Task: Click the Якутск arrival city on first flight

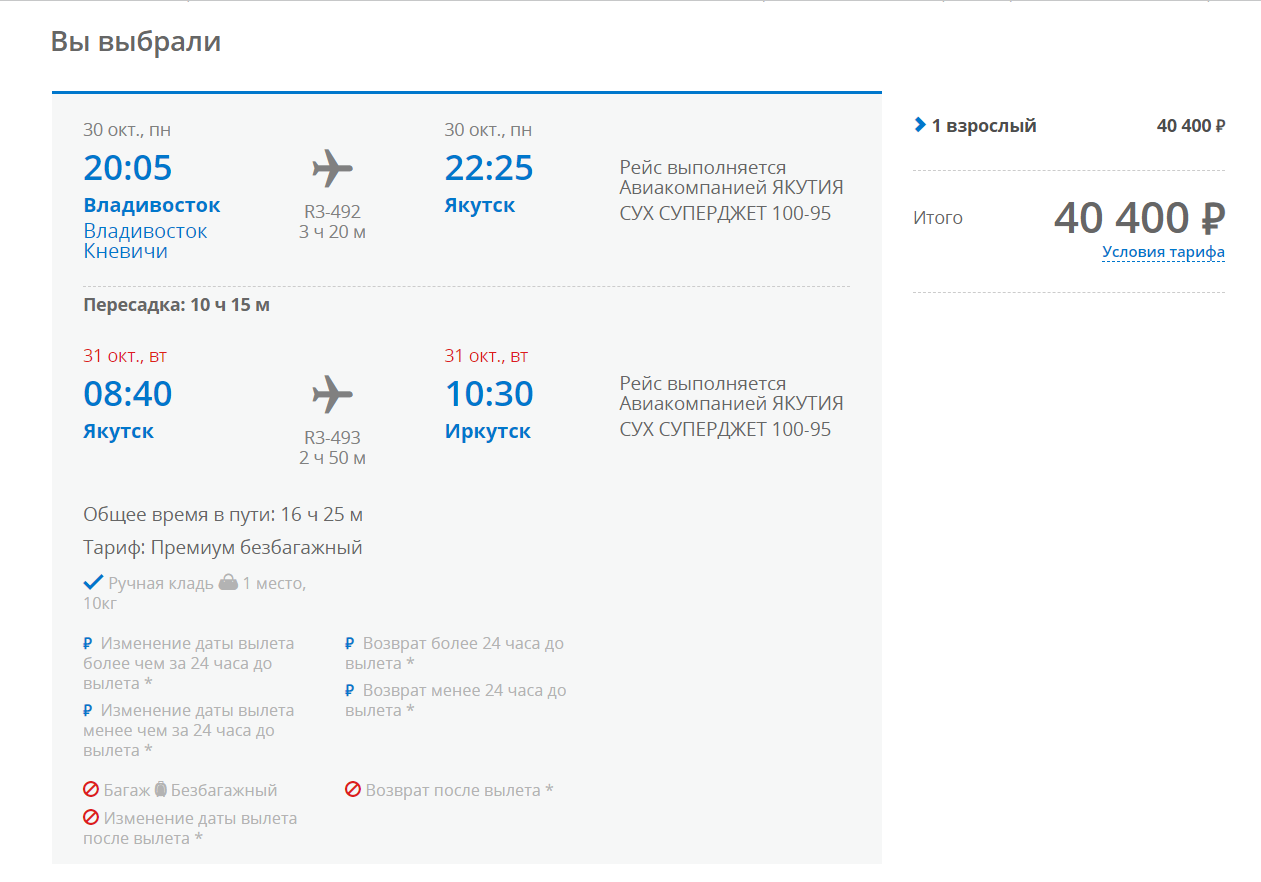Action: [480, 206]
